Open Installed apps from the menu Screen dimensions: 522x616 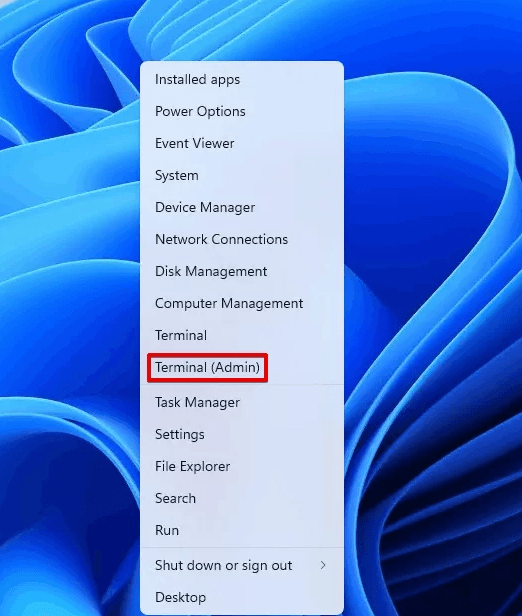[242, 79]
